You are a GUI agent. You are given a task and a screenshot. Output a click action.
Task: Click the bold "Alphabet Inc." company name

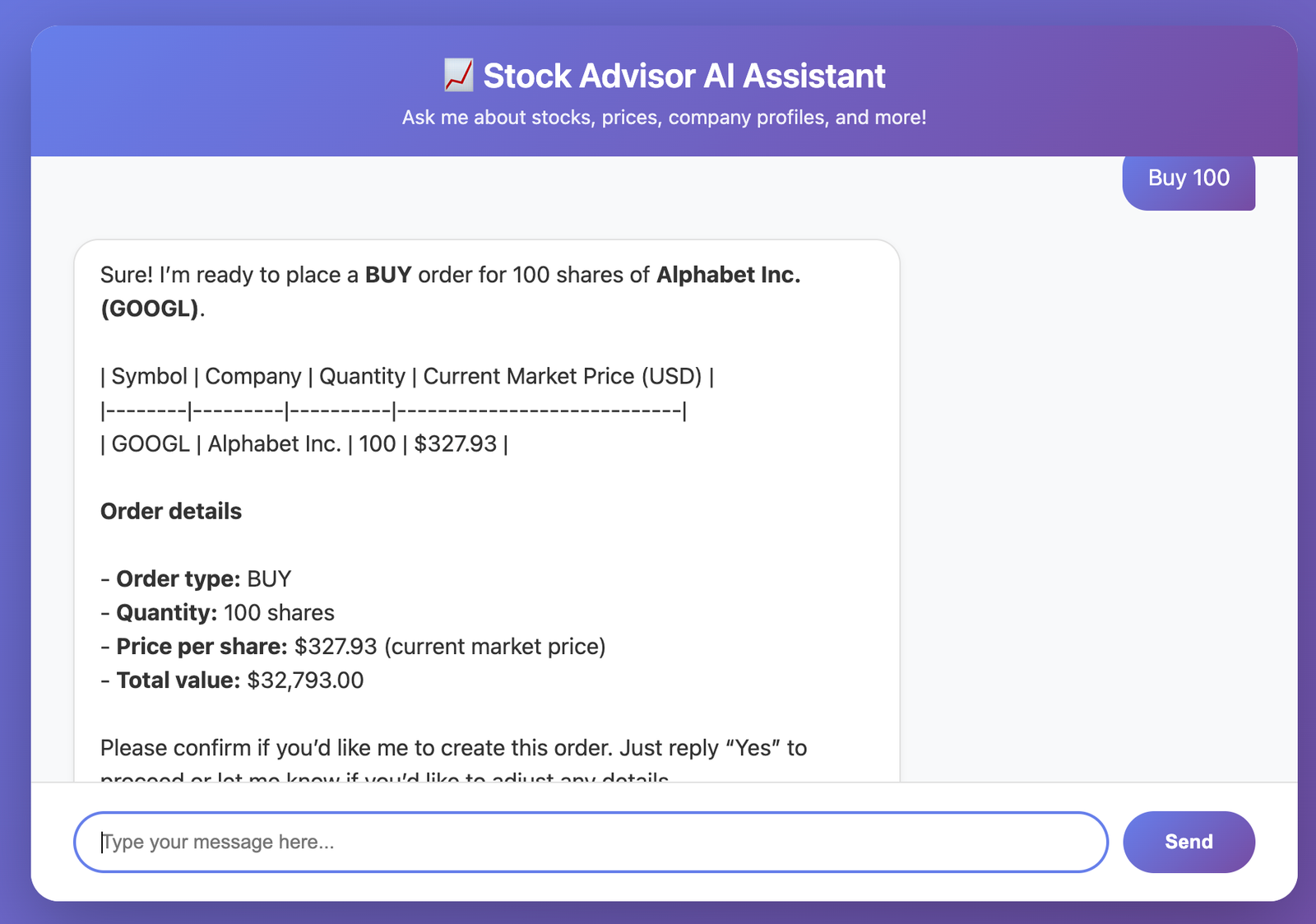tap(728, 275)
